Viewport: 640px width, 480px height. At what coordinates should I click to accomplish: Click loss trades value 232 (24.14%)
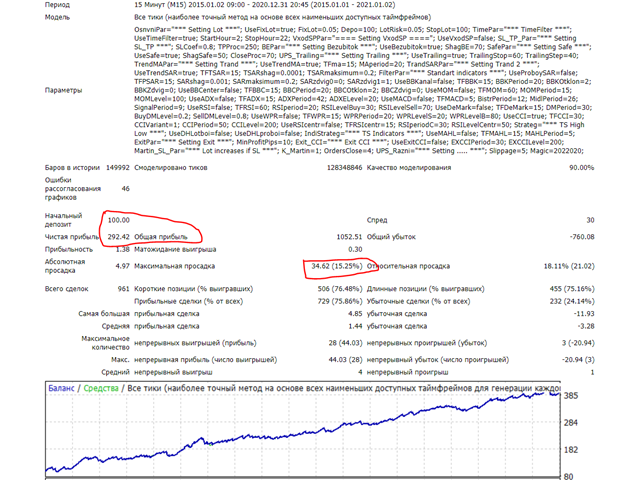[x=572, y=302]
